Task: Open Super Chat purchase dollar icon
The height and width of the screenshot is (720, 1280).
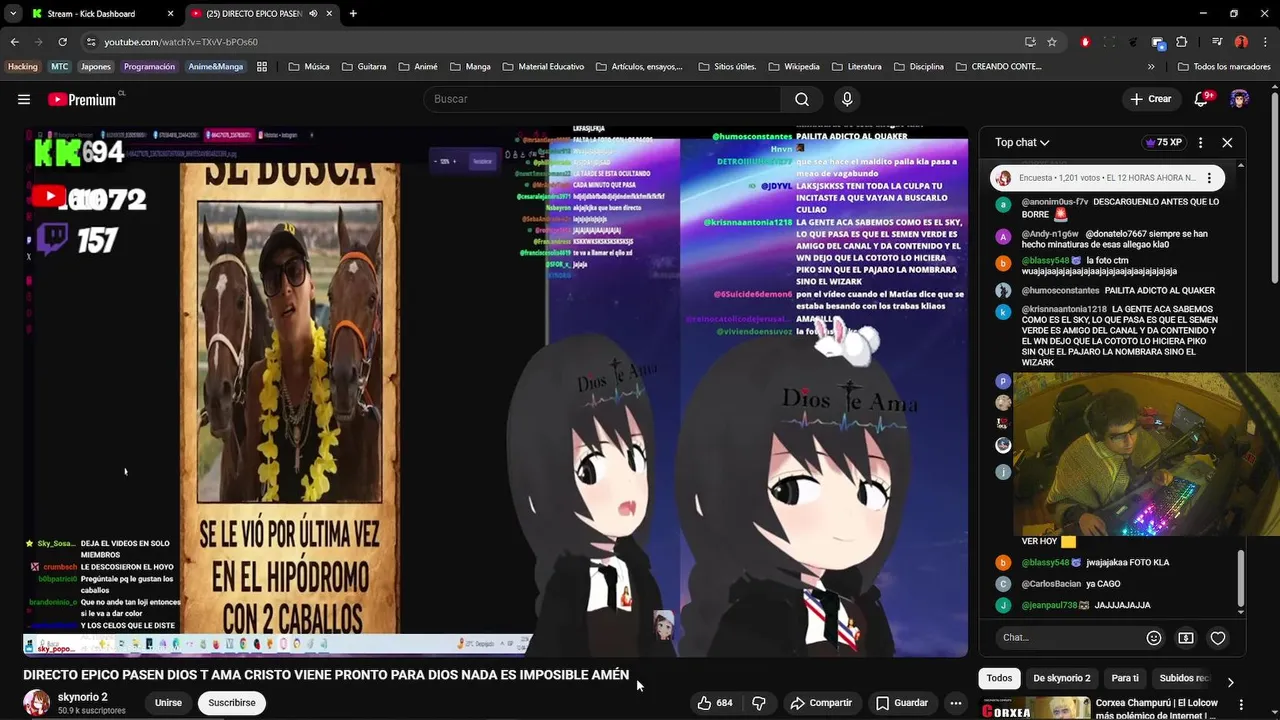Action: click(x=1186, y=638)
